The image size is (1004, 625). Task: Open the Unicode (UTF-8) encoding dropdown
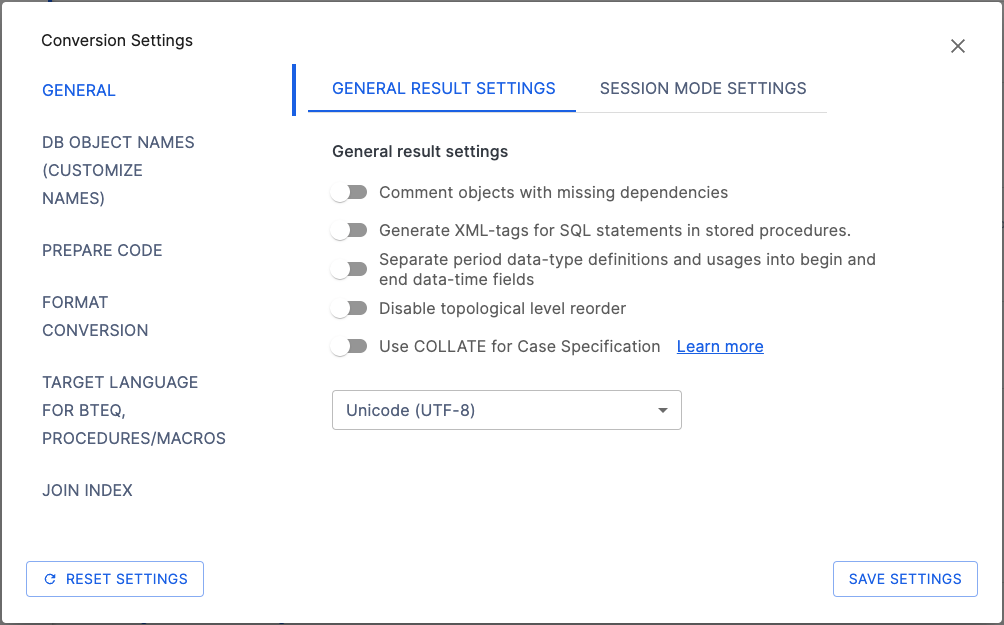(506, 410)
